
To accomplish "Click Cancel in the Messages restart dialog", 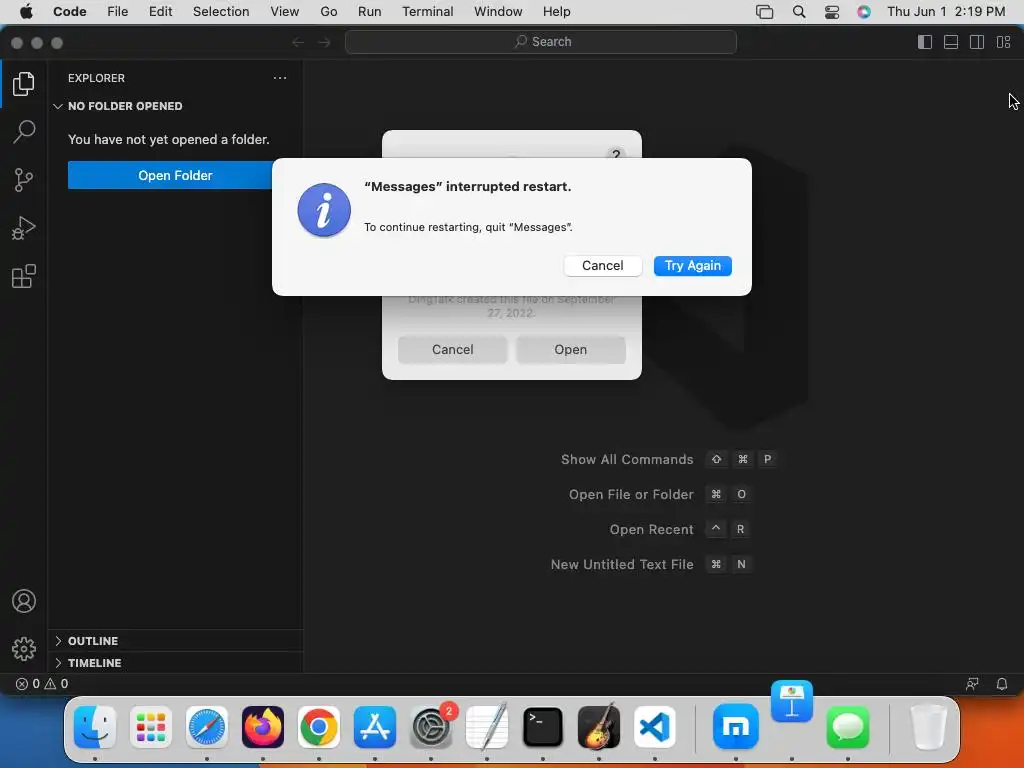I will [x=602, y=266].
